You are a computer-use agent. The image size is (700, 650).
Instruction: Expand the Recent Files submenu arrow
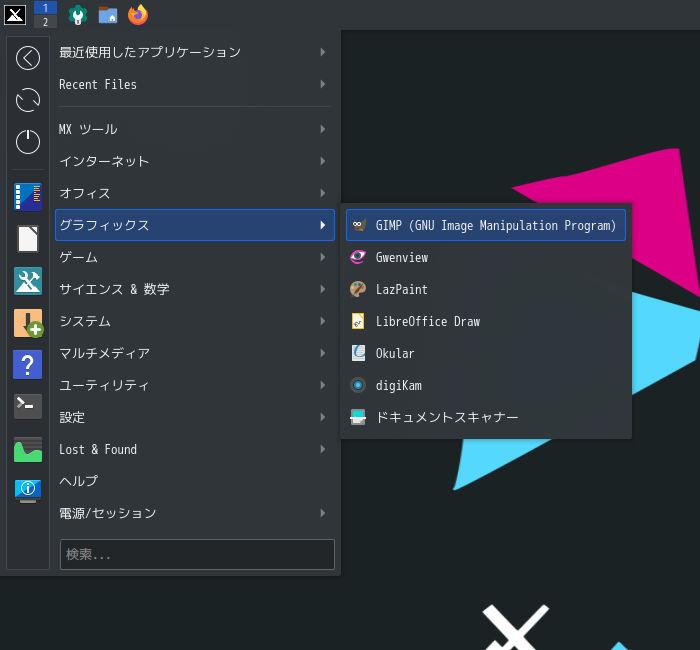coord(323,84)
